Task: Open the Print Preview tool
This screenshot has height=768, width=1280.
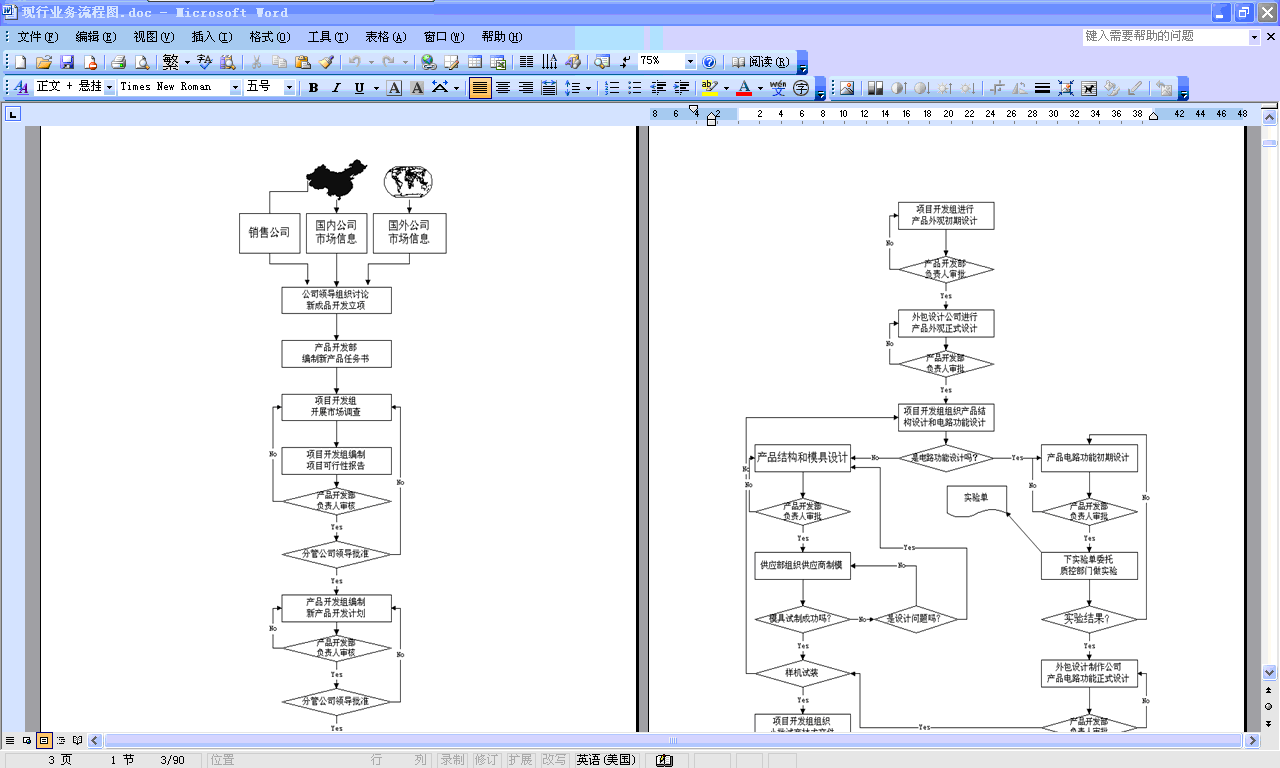Action: click(x=142, y=62)
